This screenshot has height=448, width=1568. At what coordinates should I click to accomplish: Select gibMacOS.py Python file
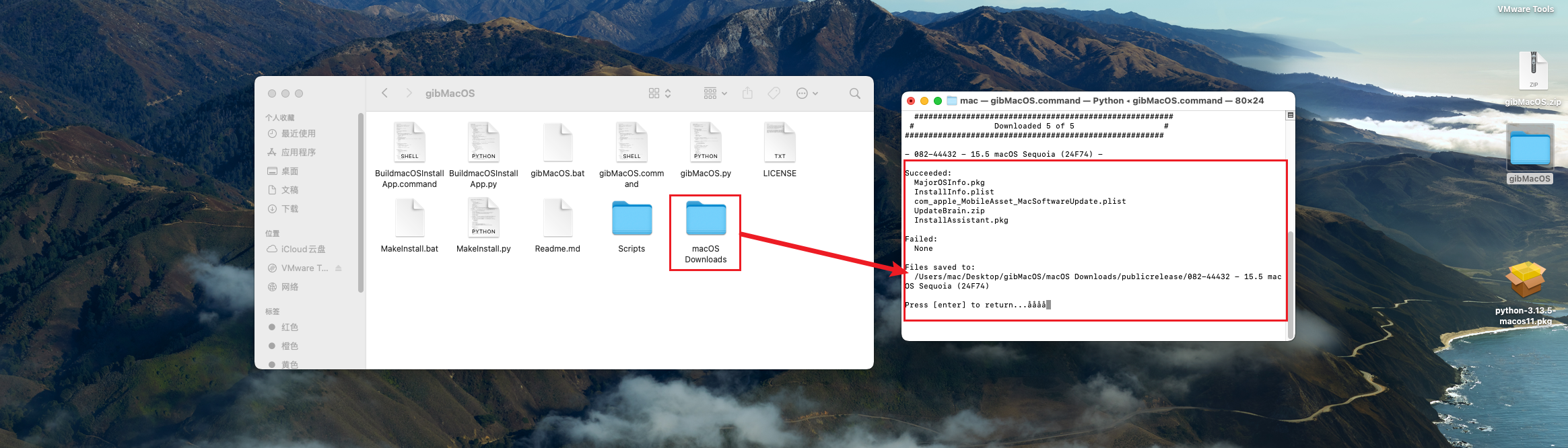tap(706, 143)
